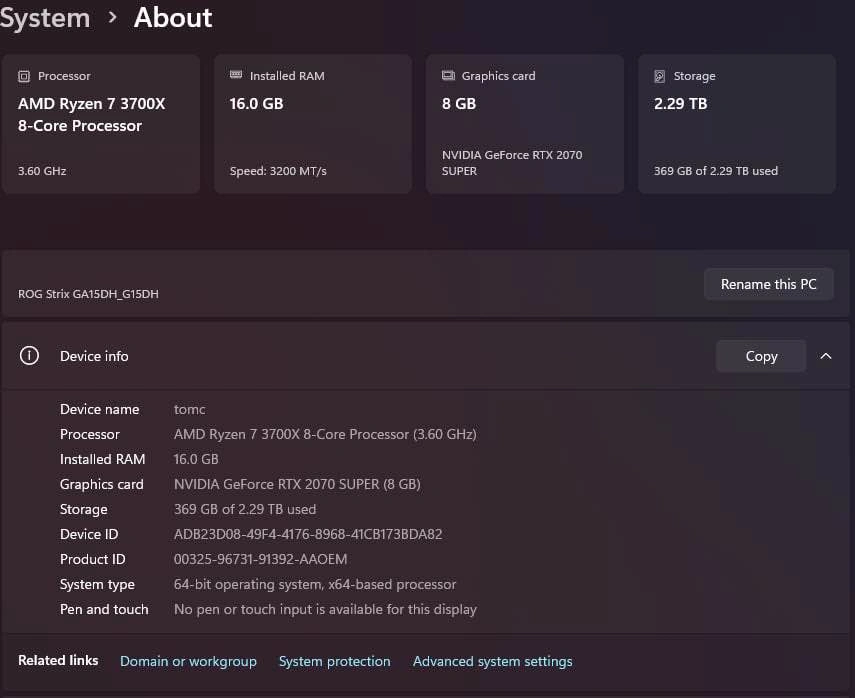Click the Installed RAM memory icon
This screenshot has width=855, height=698.
click(x=236, y=75)
